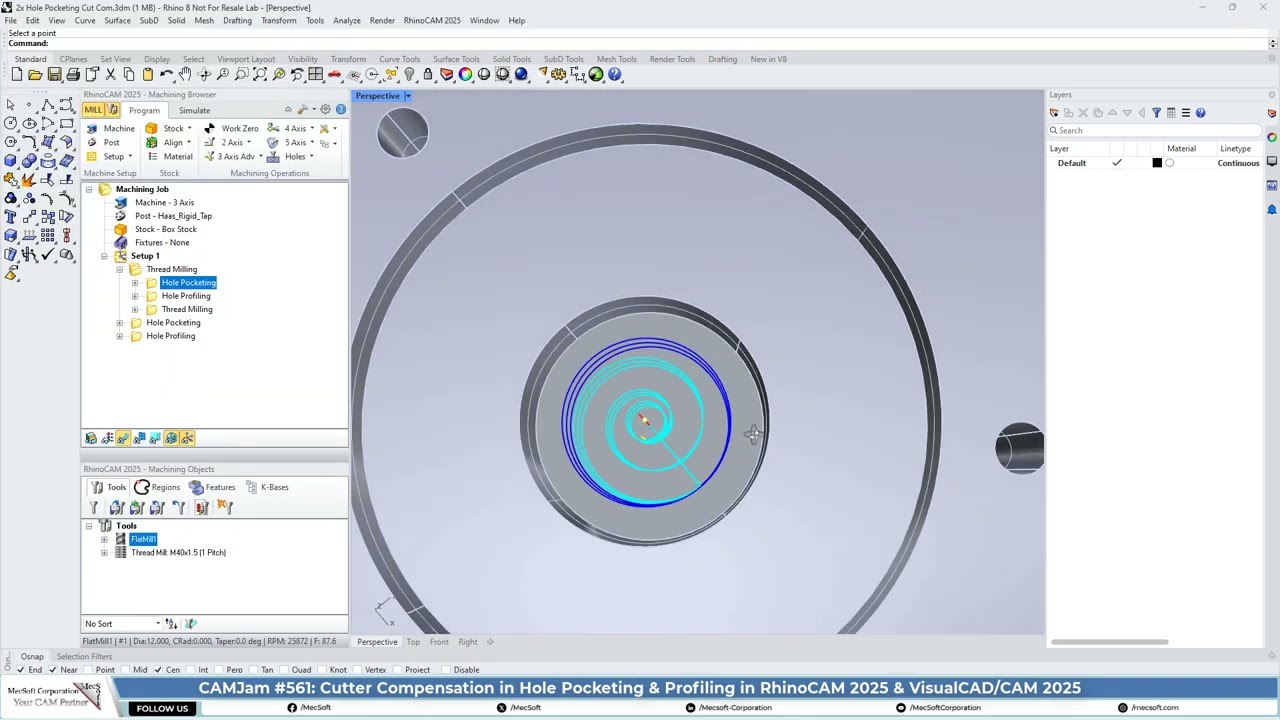This screenshot has width=1280, height=720.
Task: Expand the Hole Pocketing operation under Thread Milling
Action: 135,283
